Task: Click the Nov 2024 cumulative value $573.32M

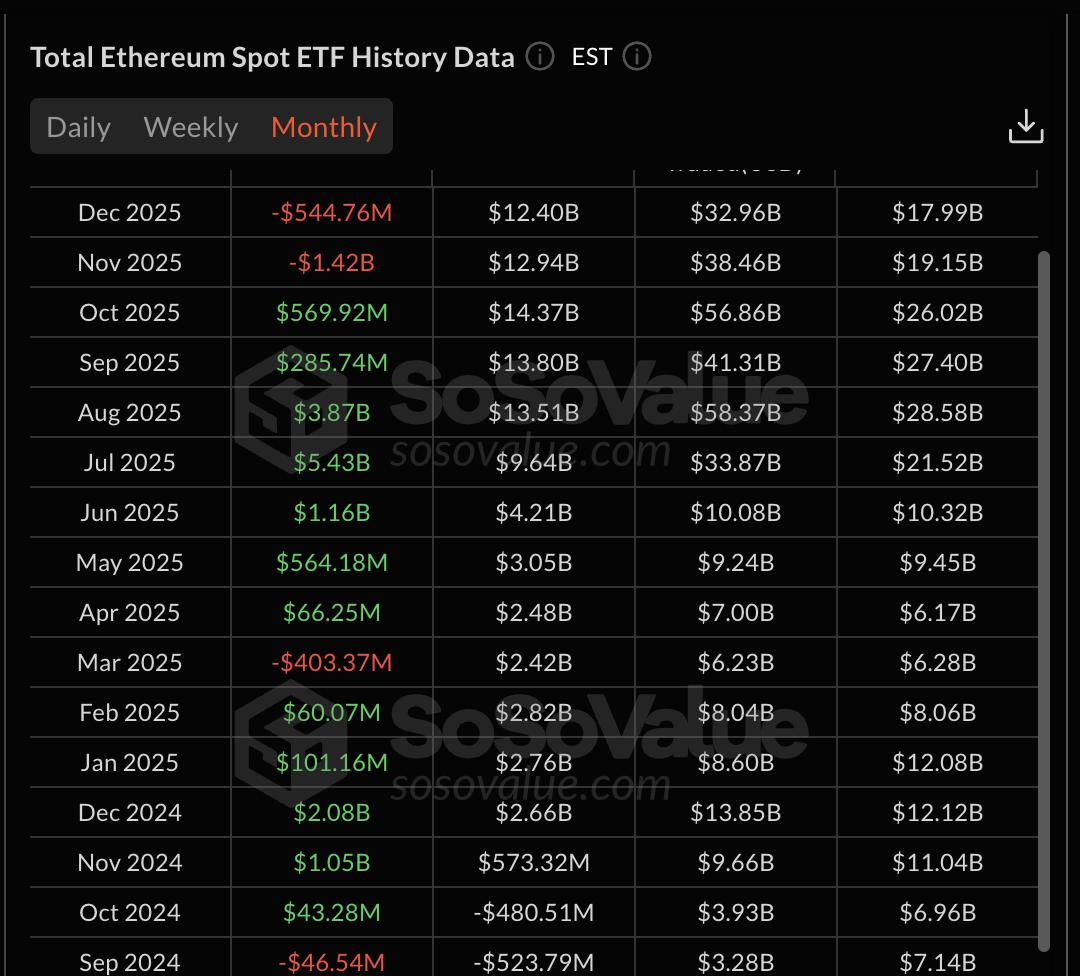Action: [x=534, y=862]
